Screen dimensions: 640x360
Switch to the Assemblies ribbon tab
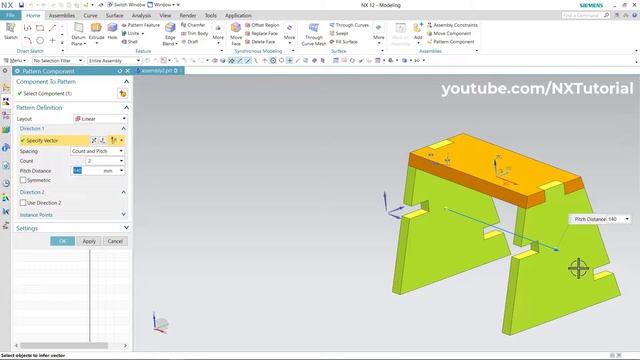62,16
